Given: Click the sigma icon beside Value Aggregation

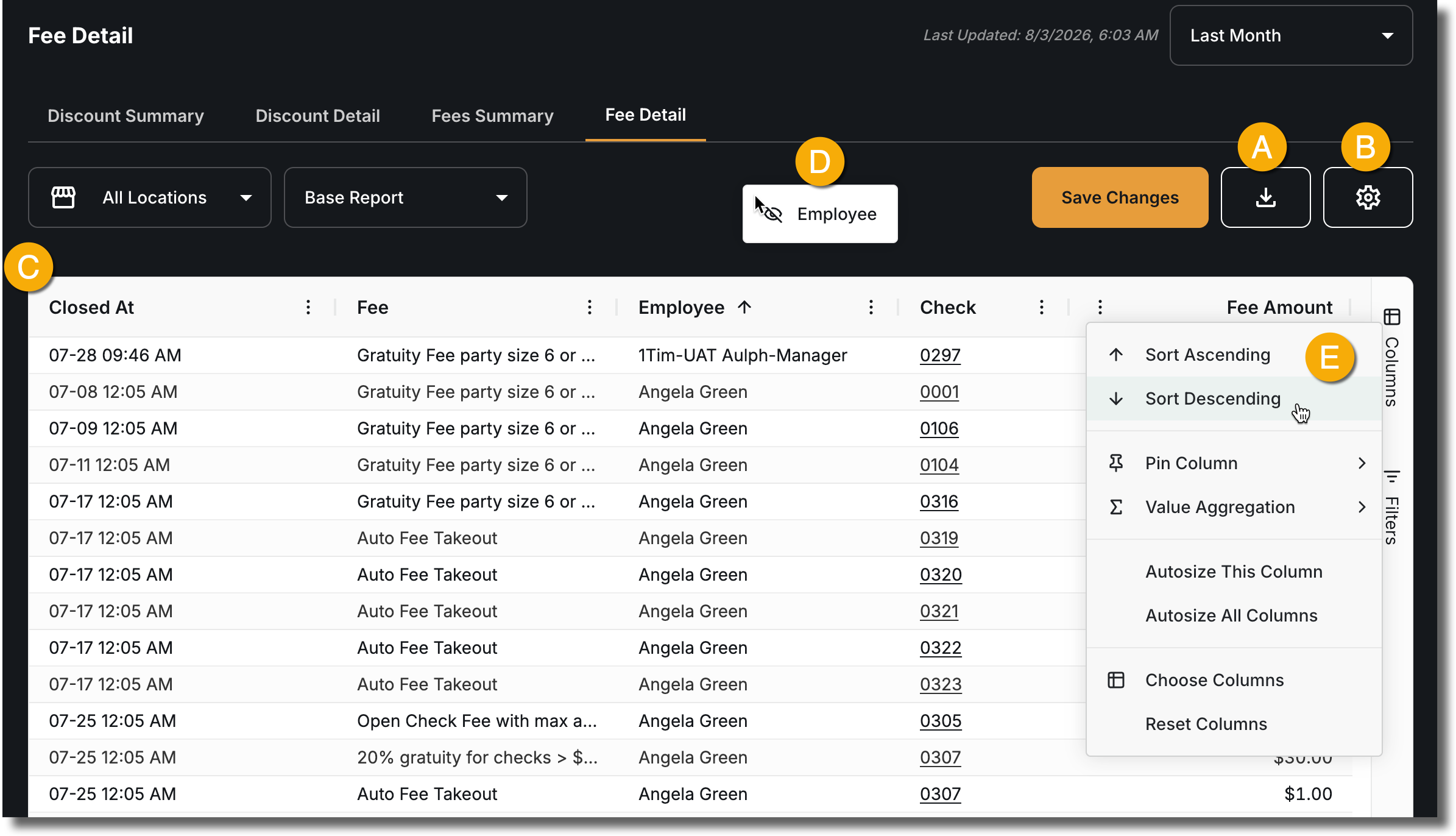Looking at the screenshot, I should click(x=1116, y=507).
